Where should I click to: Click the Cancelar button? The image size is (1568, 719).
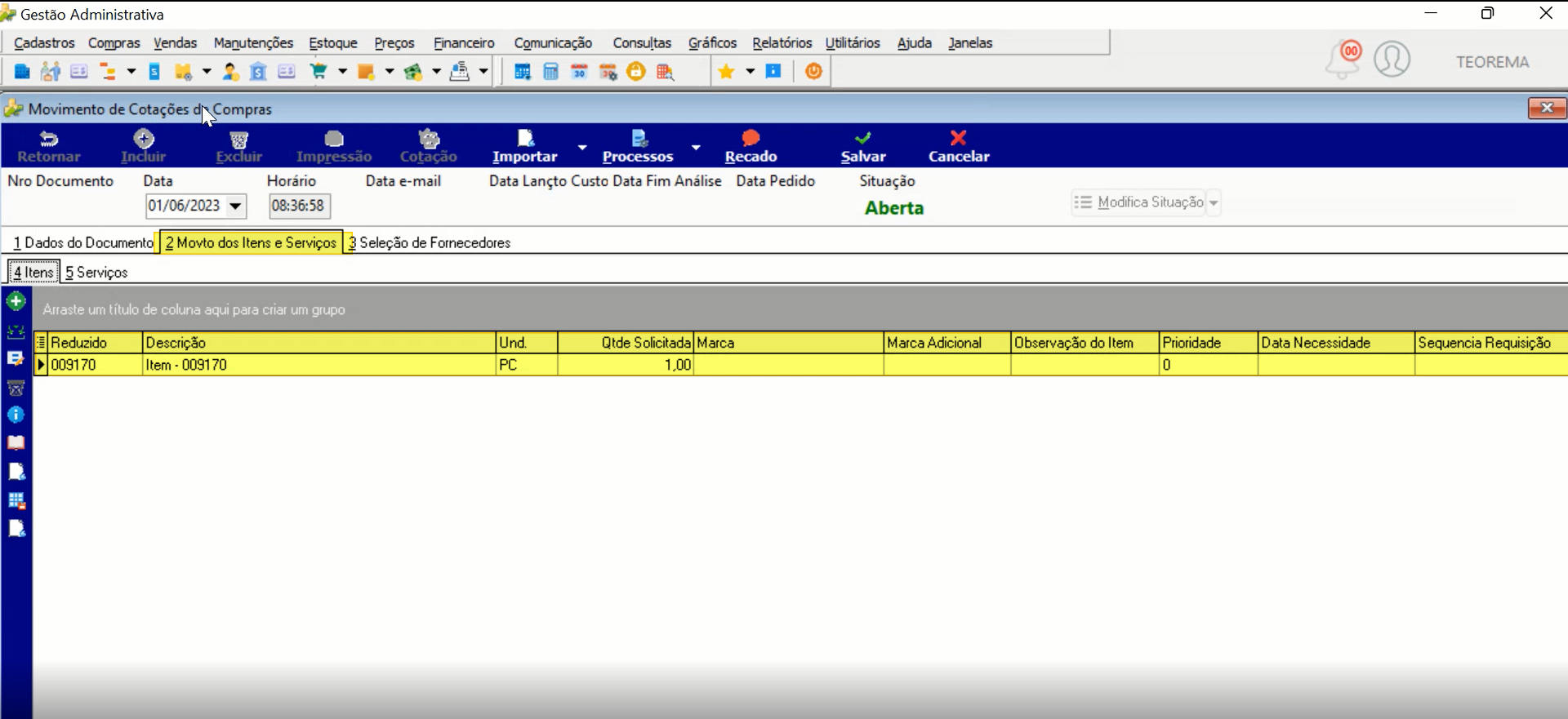point(959,147)
